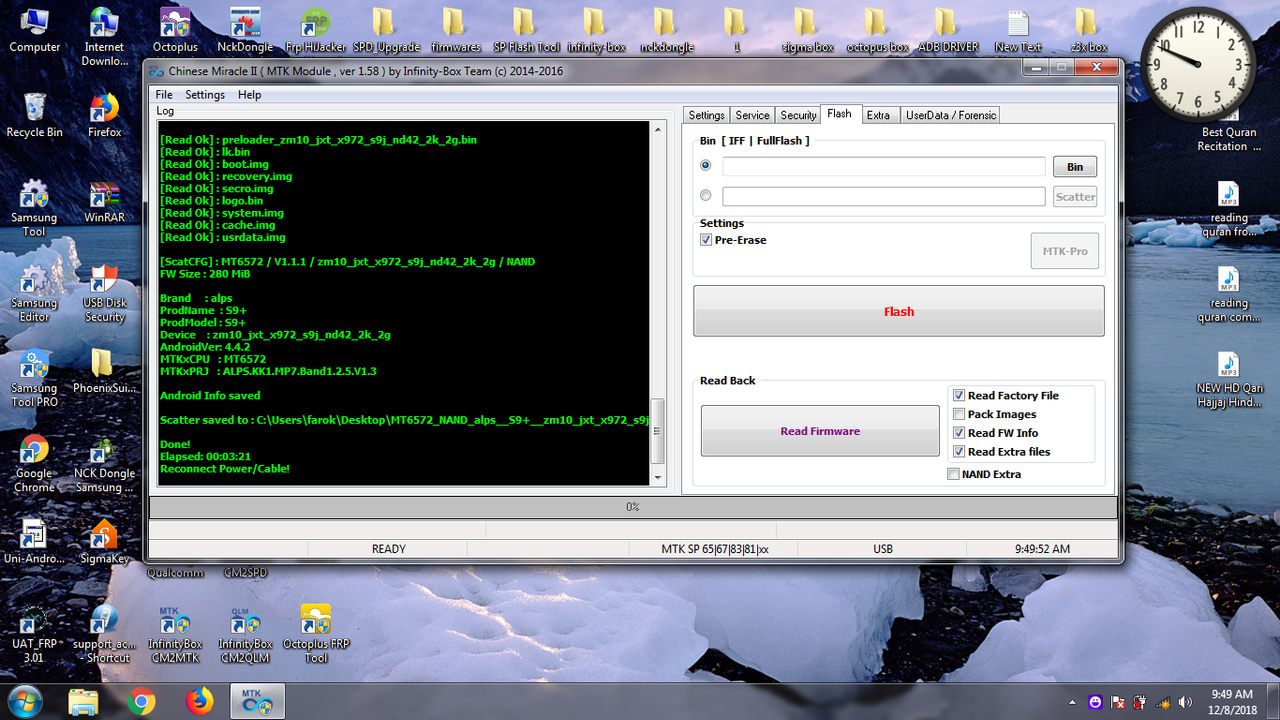1280x720 pixels.
Task: Launch Samsung Tool desktop shortcut
Action: pyautogui.click(x=34, y=207)
